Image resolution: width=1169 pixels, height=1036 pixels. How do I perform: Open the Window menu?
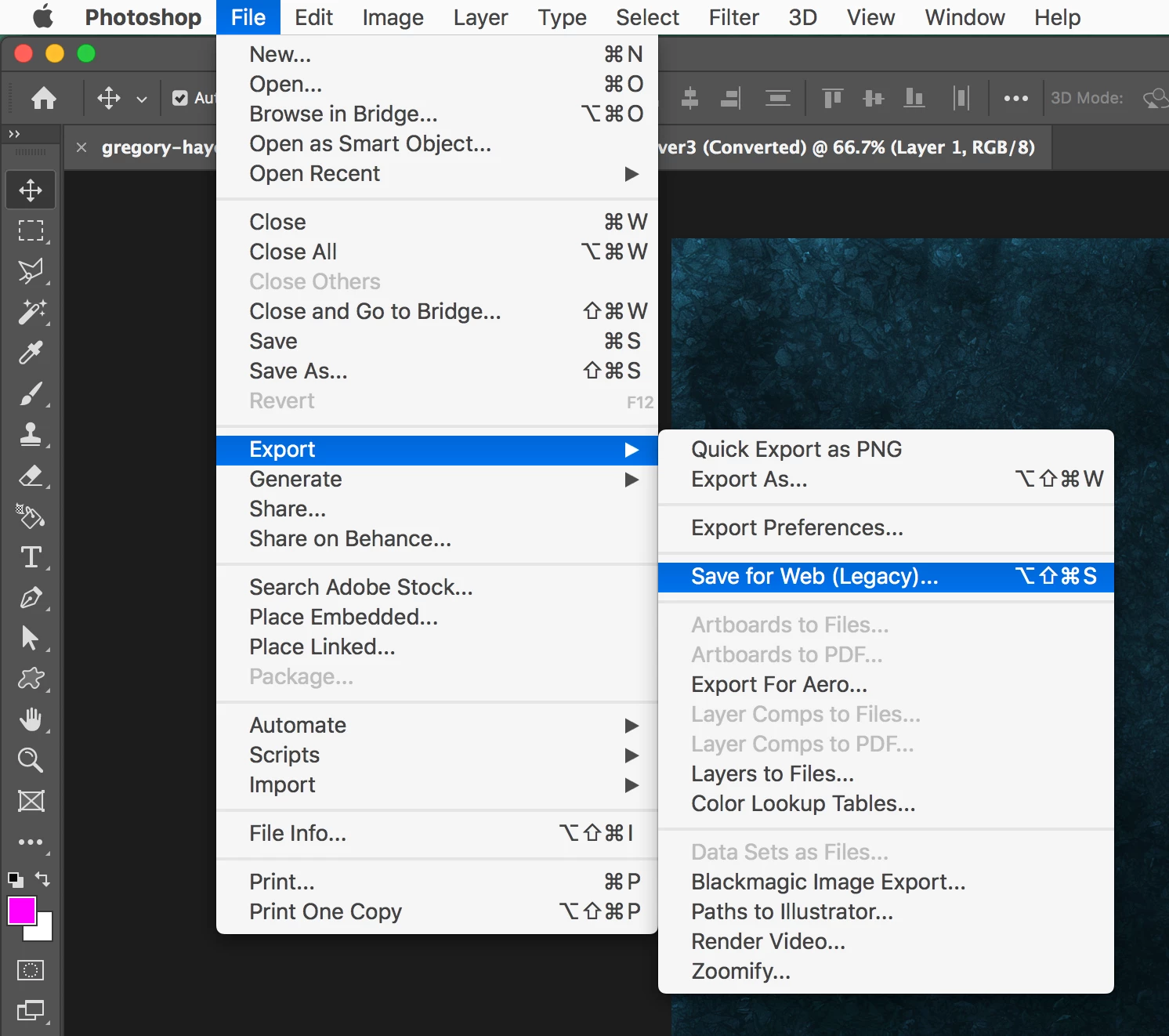tap(965, 17)
